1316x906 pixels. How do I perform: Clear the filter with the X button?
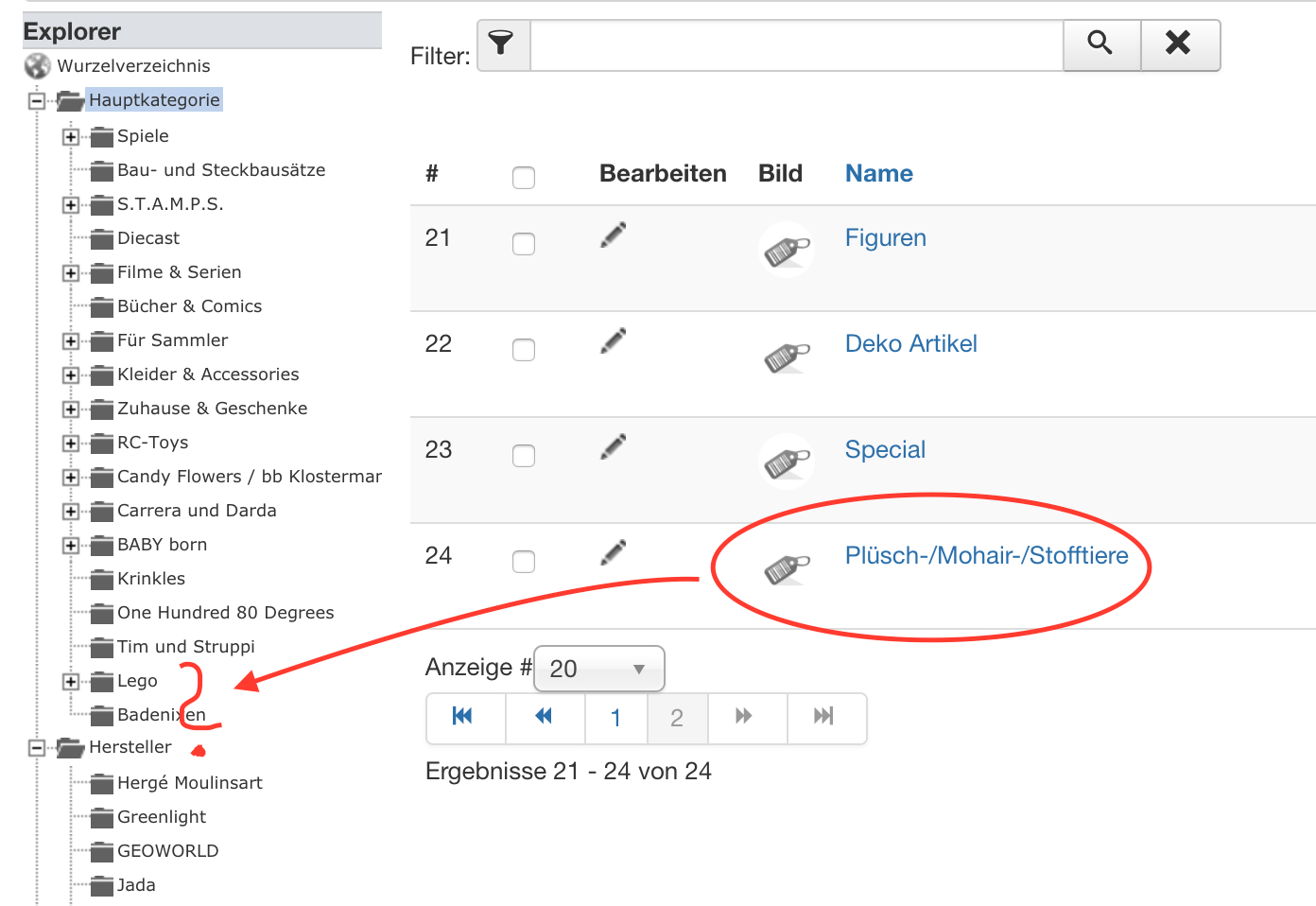click(x=1179, y=44)
